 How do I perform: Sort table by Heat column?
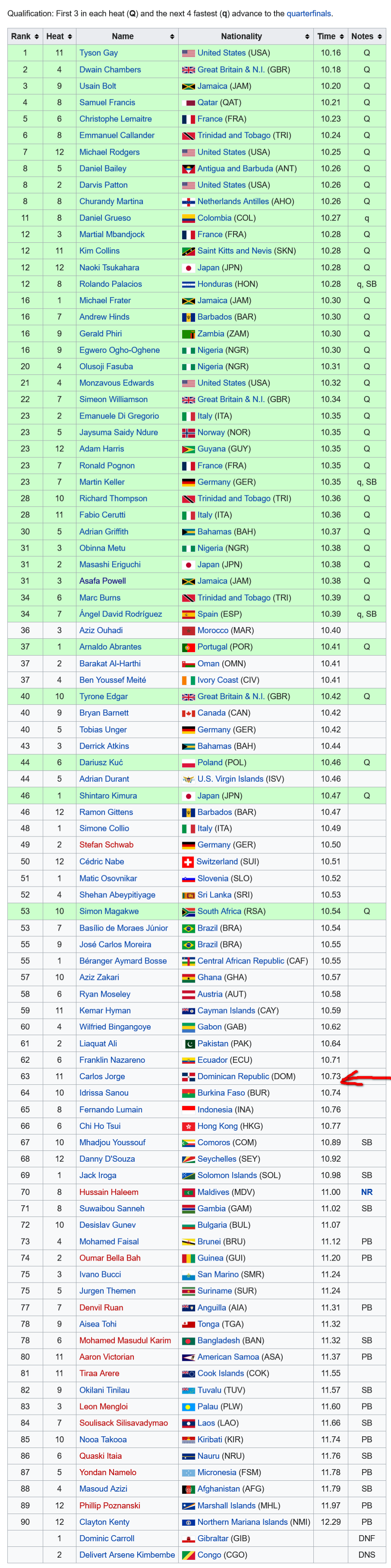tap(59, 37)
